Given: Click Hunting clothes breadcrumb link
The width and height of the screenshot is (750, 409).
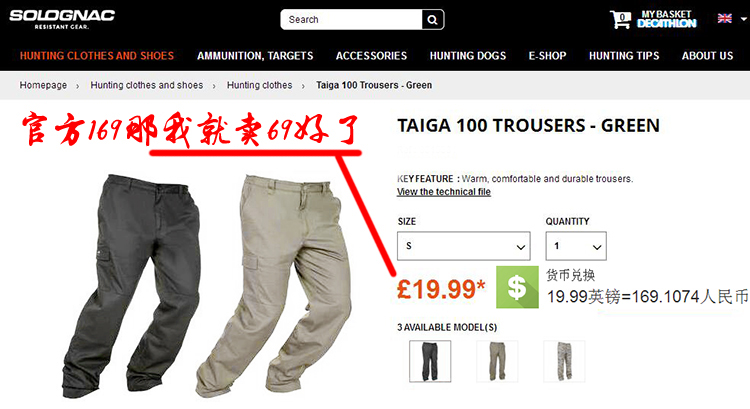Looking at the screenshot, I should (x=259, y=85).
